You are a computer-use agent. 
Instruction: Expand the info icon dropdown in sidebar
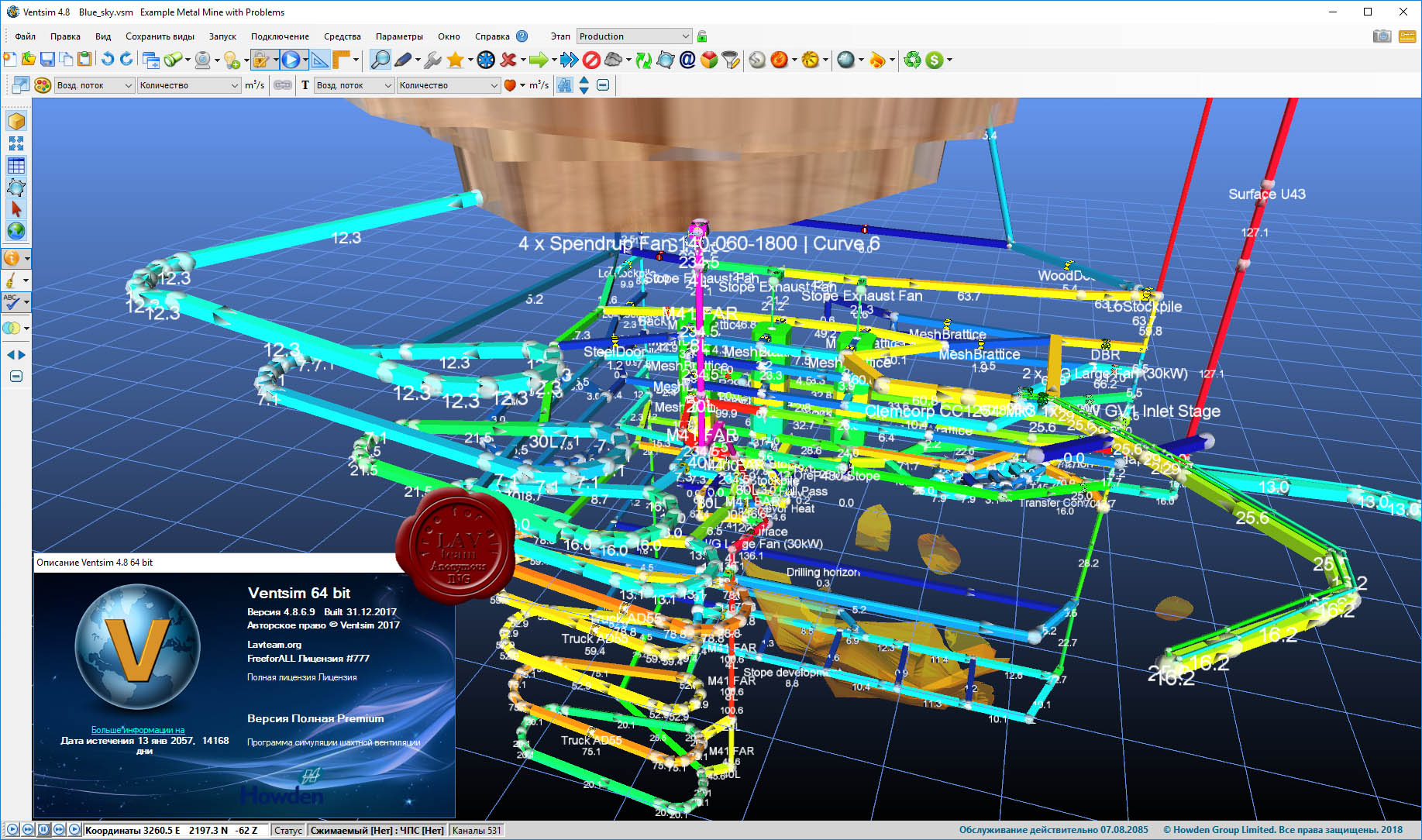point(27,258)
